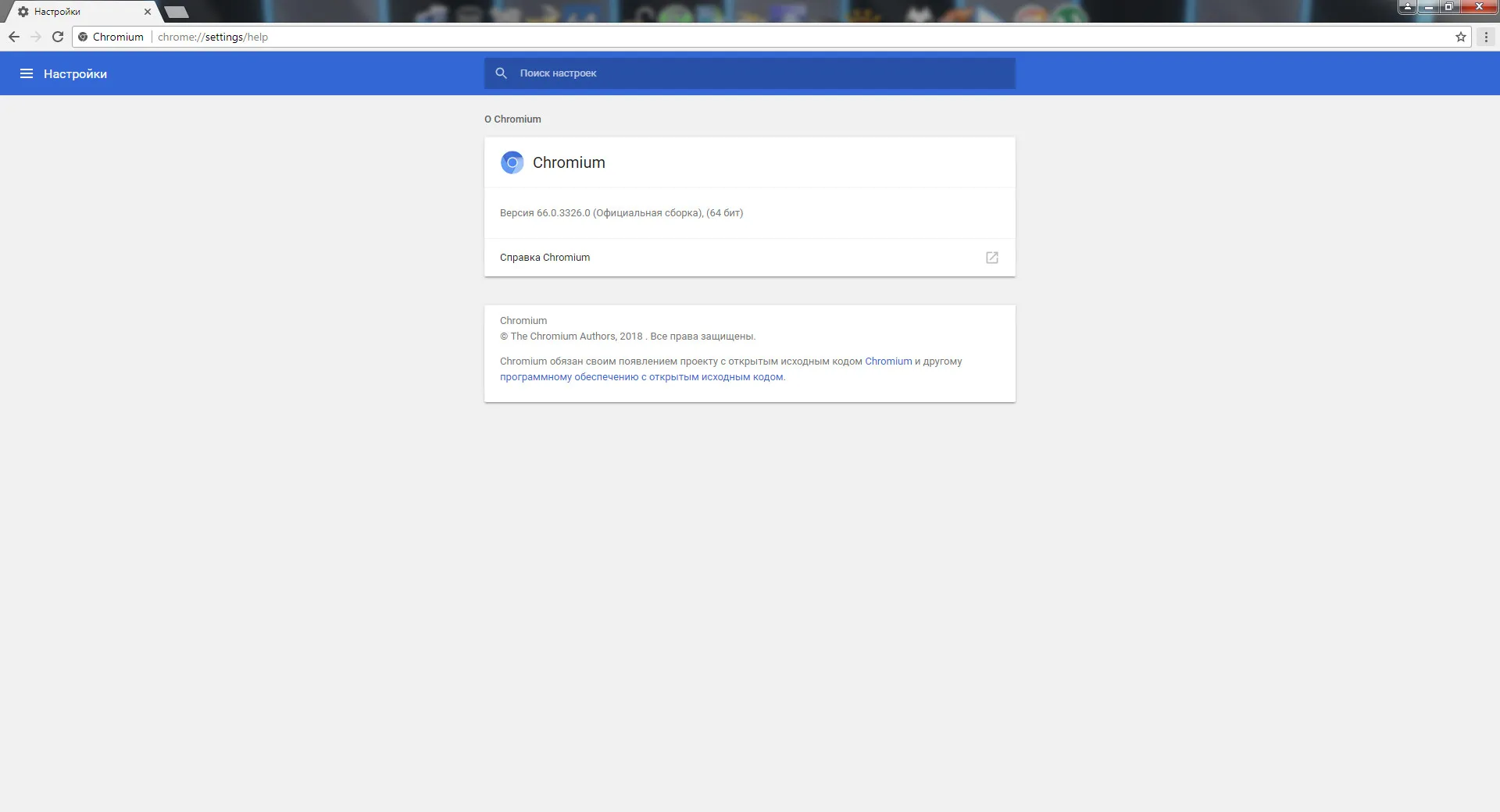Click the Chromium logo in the about card
The image size is (1500, 812).
[512, 162]
